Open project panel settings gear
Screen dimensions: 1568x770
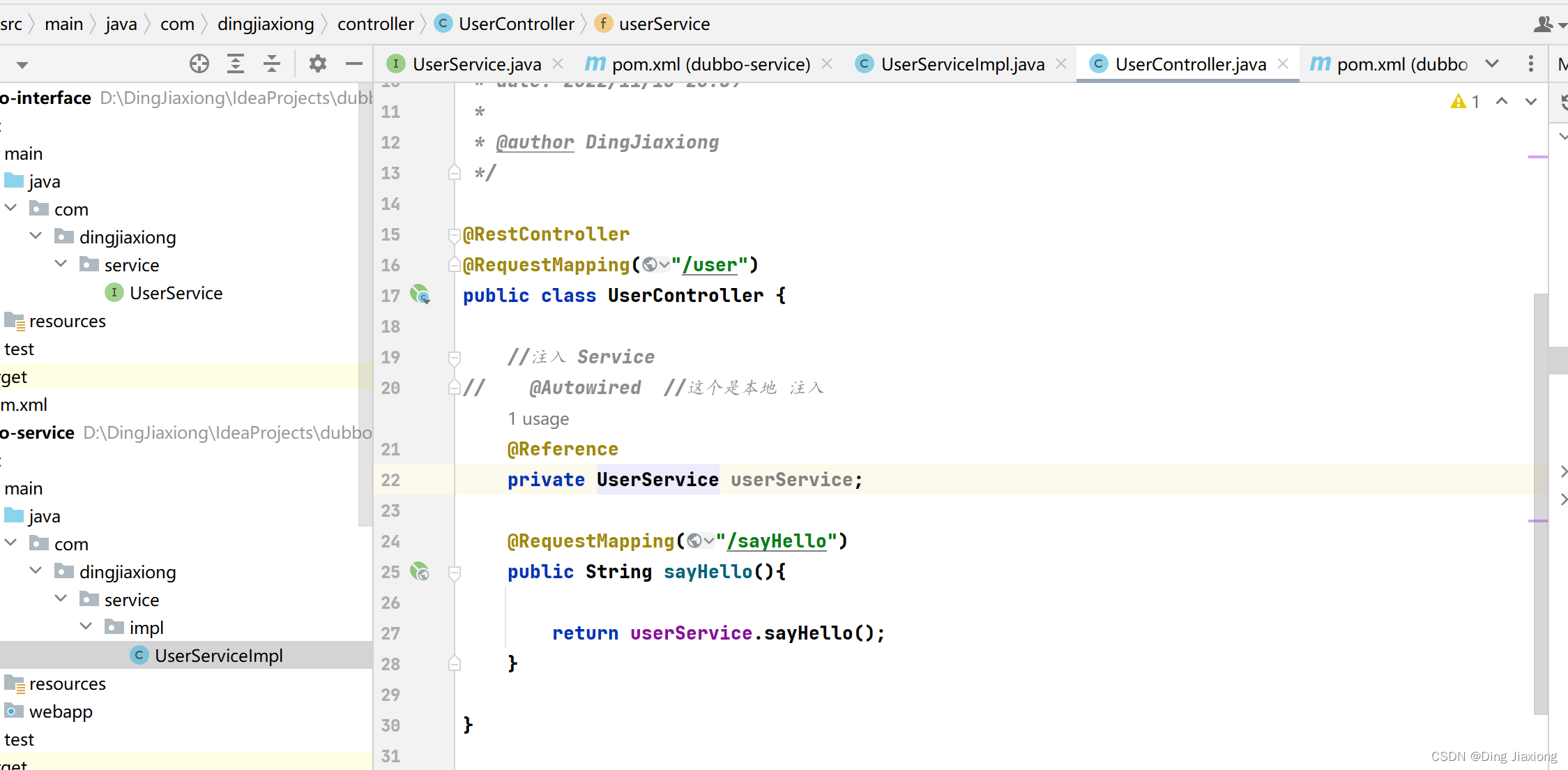(318, 64)
